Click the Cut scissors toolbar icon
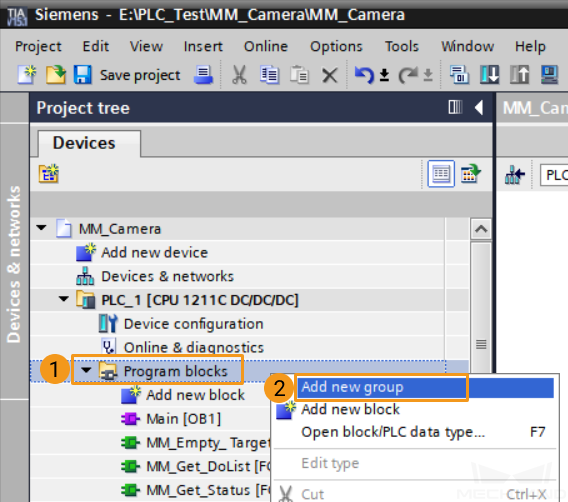The image size is (568, 502). 239,75
